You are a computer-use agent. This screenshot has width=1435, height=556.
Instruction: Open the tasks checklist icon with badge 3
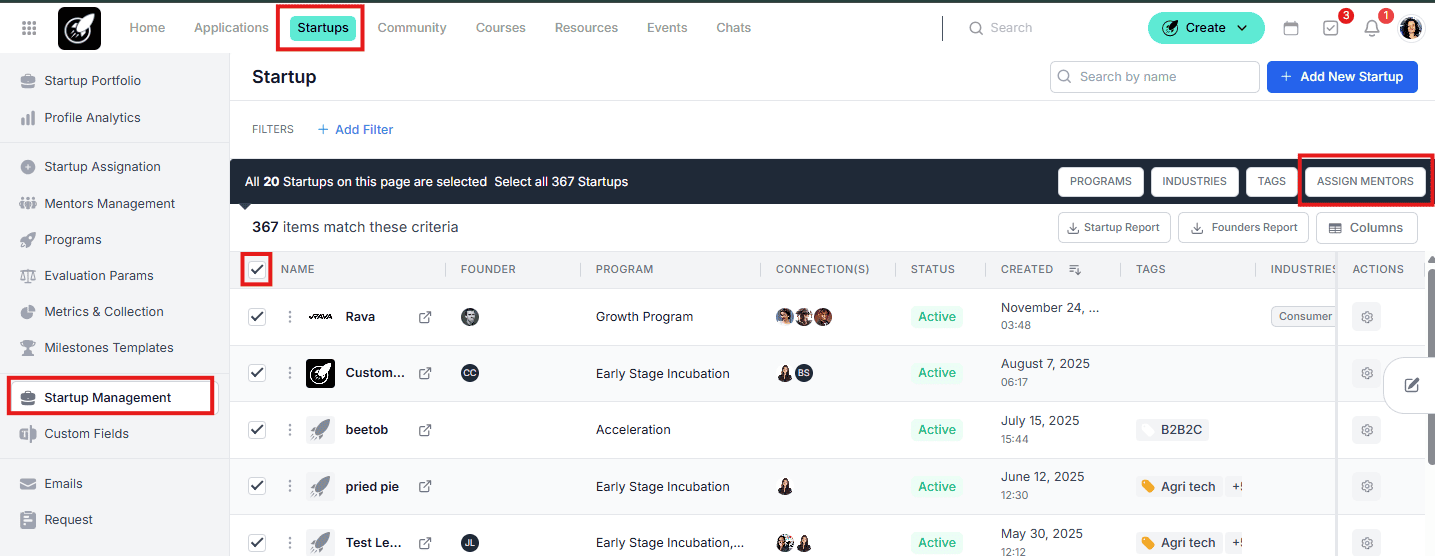click(1331, 28)
